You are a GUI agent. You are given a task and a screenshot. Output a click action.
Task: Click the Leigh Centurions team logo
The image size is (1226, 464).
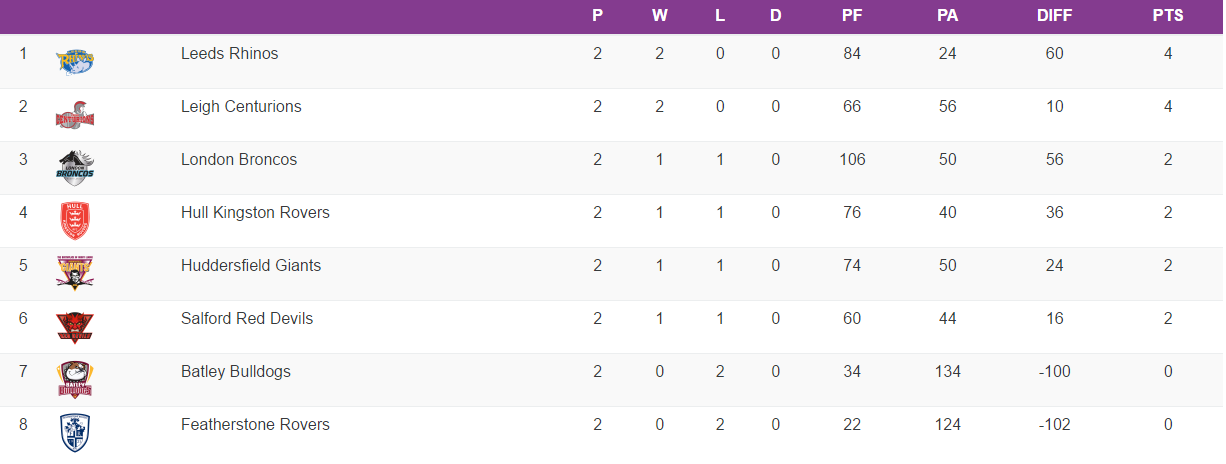(75, 115)
